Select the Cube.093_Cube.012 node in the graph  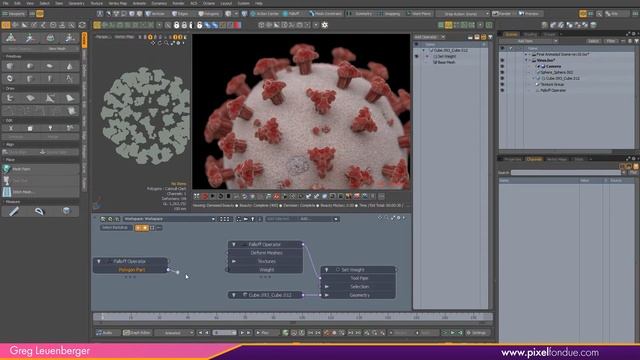point(266,295)
